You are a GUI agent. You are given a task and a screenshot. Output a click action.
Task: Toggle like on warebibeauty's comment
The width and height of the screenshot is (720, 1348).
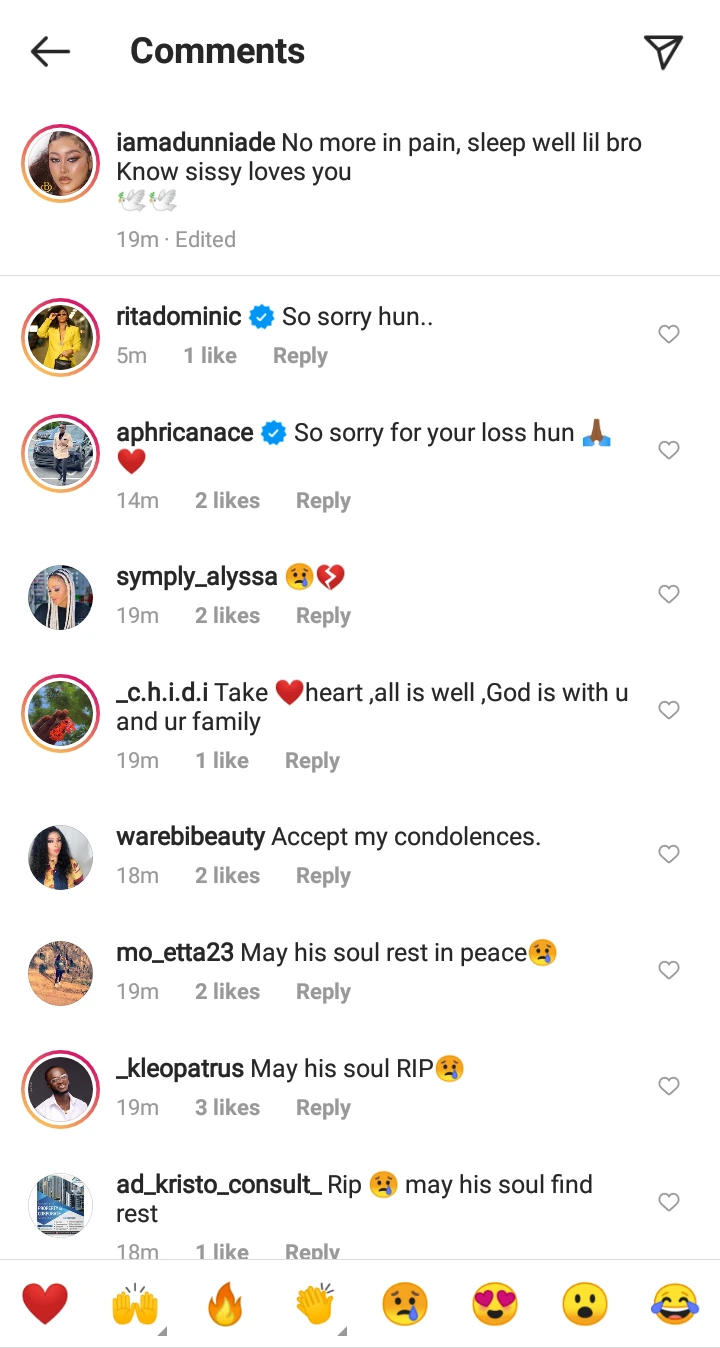point(669,854)
